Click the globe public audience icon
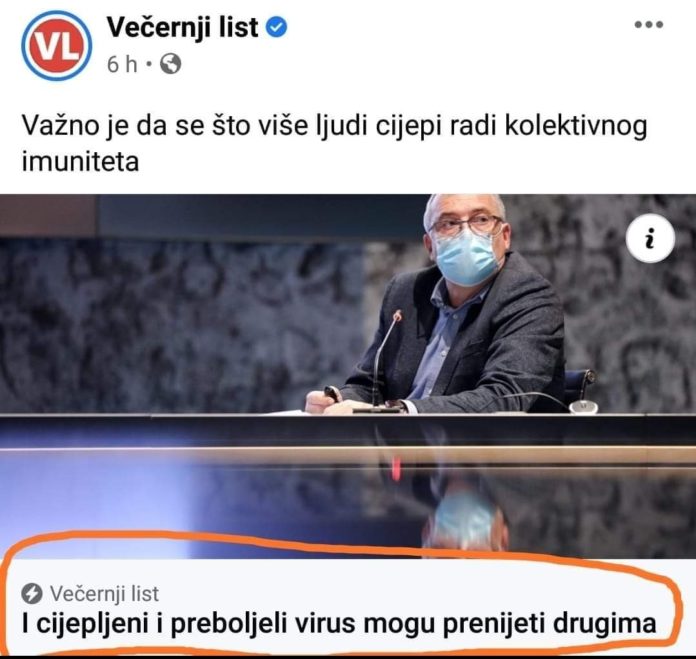This screenshot has width=696, height=659. [x=170, y=64]
